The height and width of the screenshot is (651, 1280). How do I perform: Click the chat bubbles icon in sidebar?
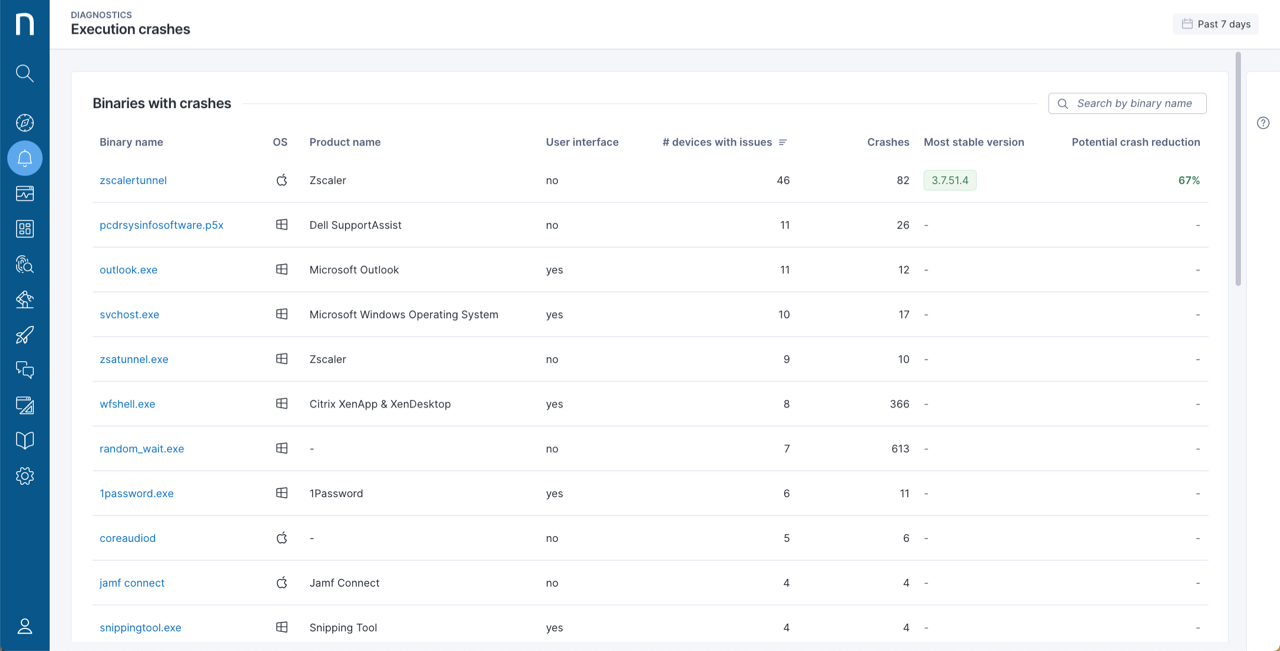click(25, 370)
